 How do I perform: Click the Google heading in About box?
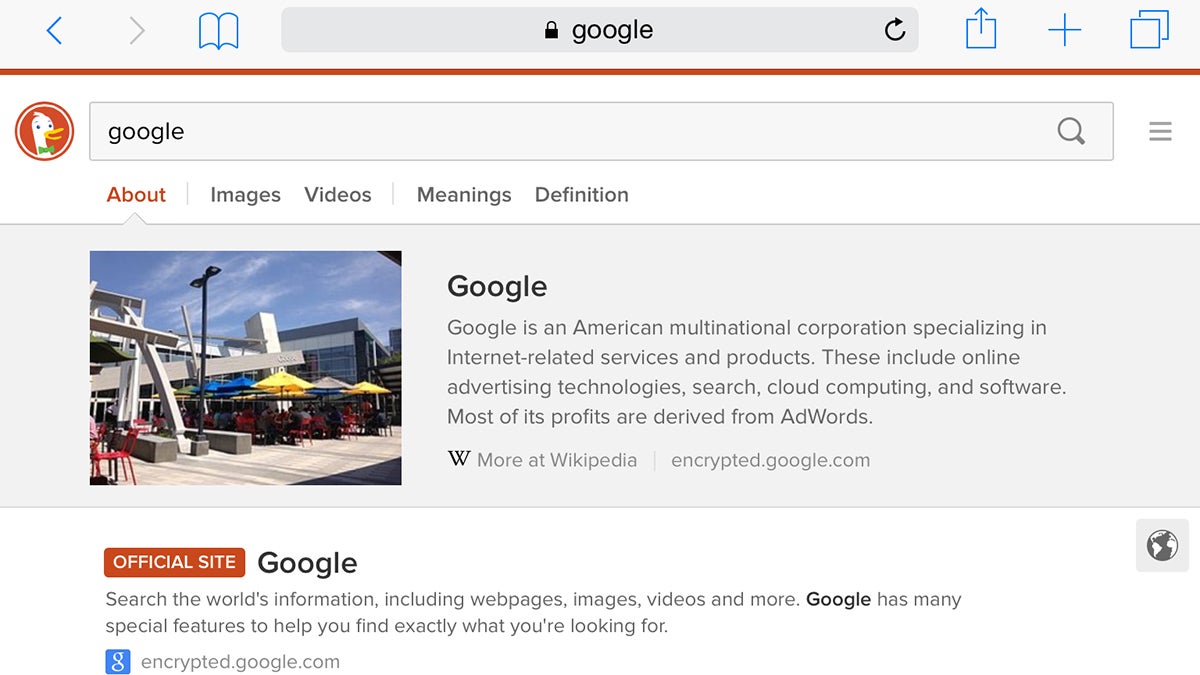497,287
